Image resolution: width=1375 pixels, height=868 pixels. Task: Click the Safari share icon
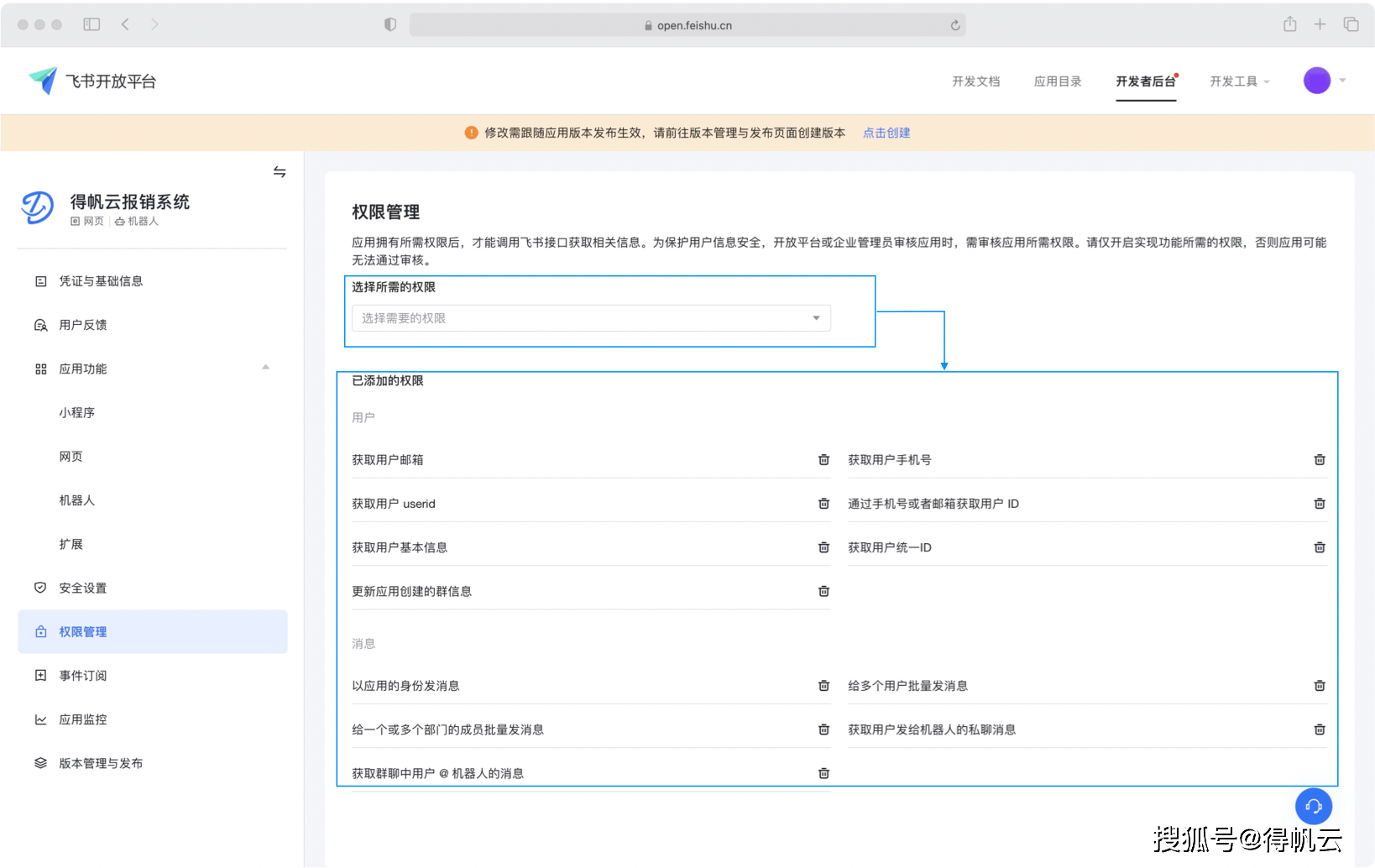coord(1289,24)
